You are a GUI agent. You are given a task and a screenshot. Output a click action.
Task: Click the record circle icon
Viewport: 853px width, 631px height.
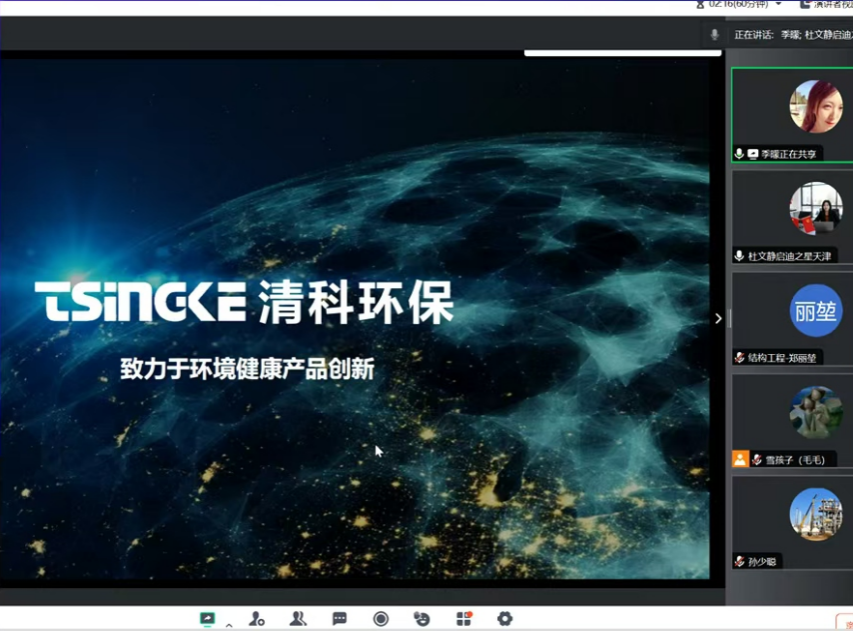(381, 619)
